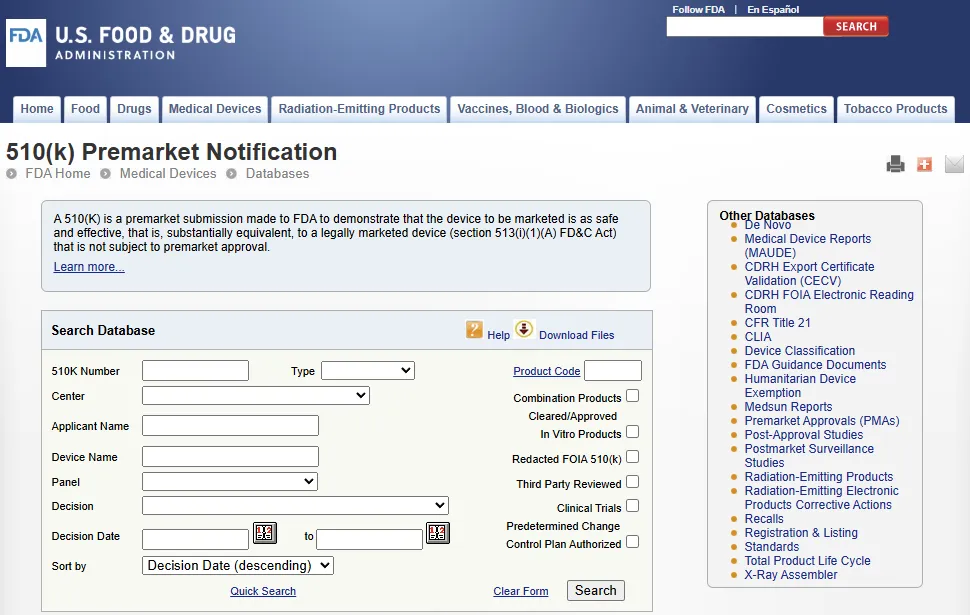Focus the Device Name field
Image resolution: width=970 pixels, height=615 pixels.
[230, 457]
